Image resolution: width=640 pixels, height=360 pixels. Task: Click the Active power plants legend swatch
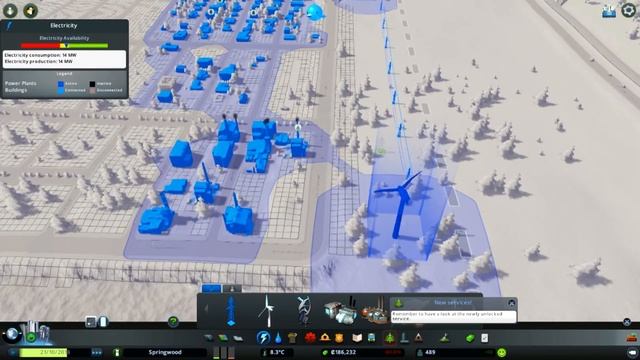[61, 84]
